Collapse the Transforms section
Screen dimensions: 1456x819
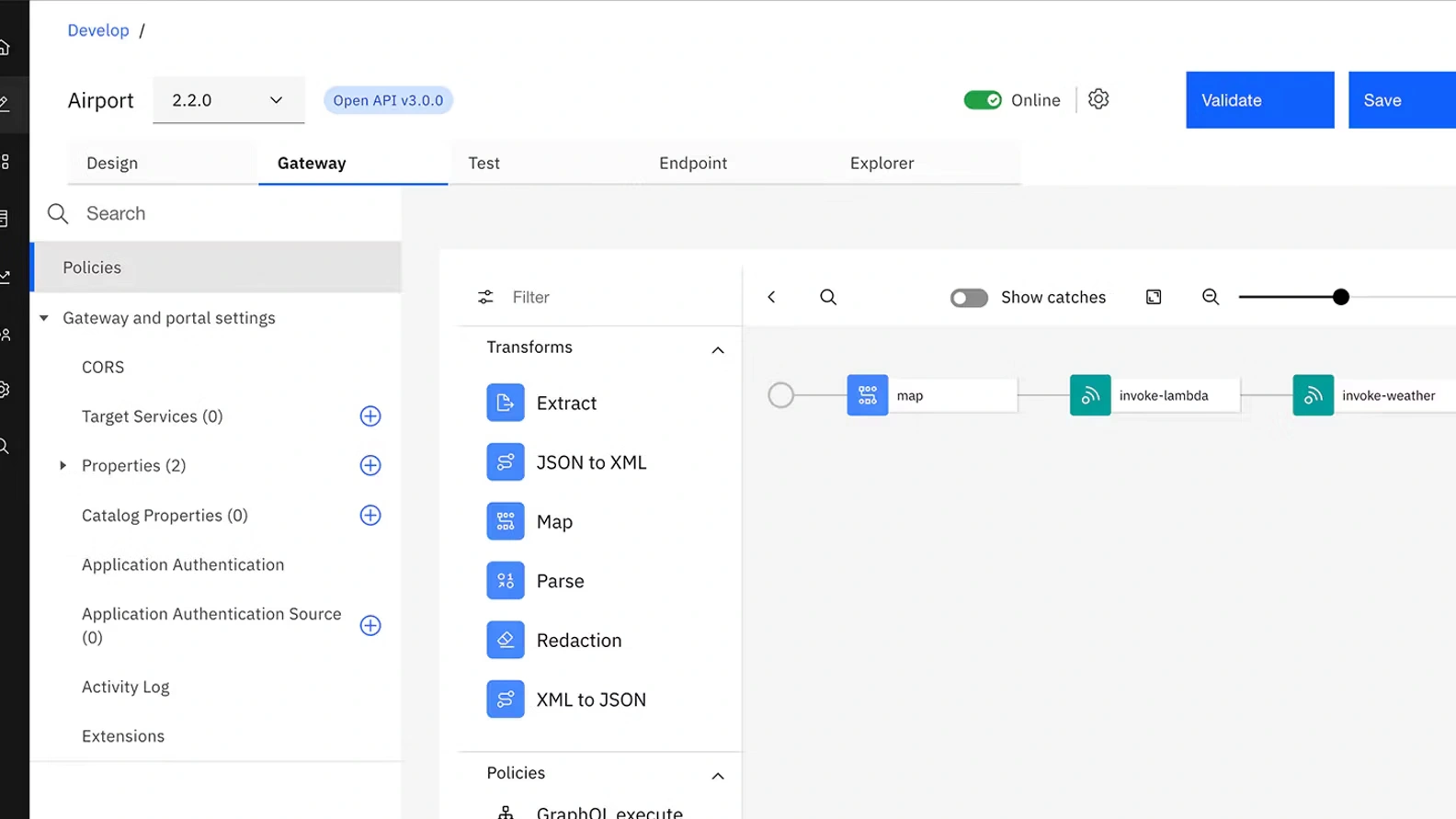[718, 349]
